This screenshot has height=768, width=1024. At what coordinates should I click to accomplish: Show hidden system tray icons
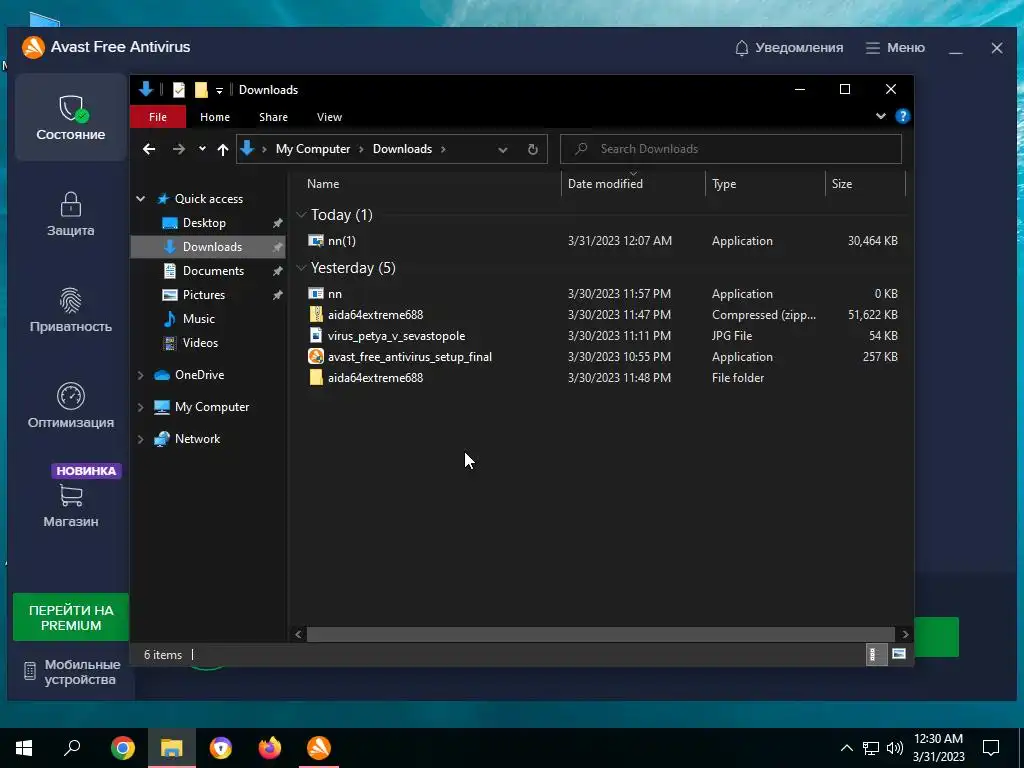(846, 748)
